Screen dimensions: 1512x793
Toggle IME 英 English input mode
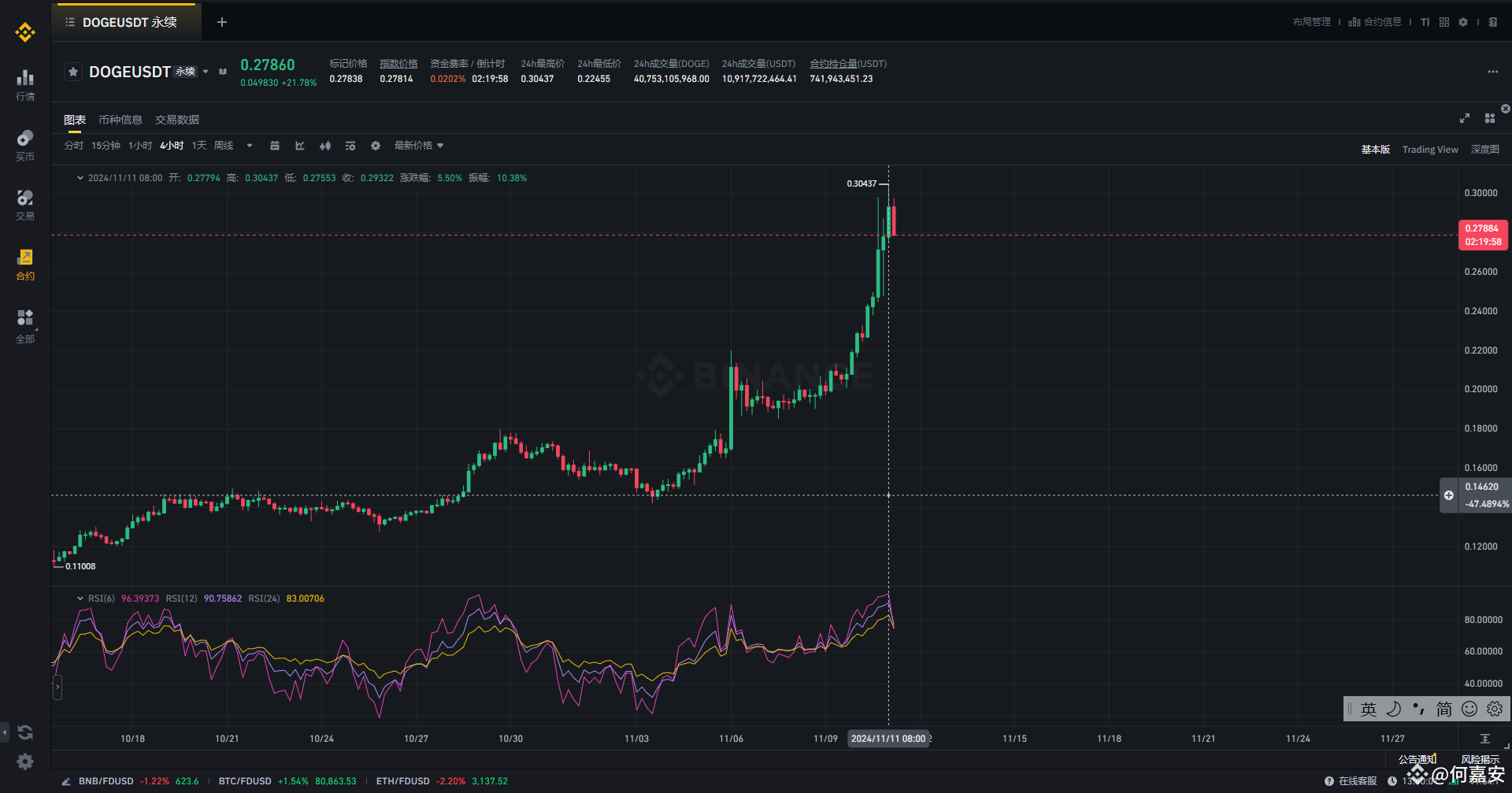pos(1369,710)
